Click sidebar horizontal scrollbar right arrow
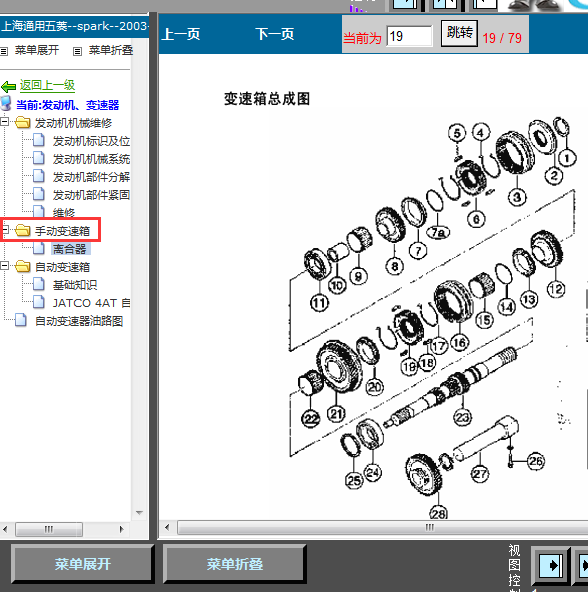588x593 pixels. coord(121,529)
